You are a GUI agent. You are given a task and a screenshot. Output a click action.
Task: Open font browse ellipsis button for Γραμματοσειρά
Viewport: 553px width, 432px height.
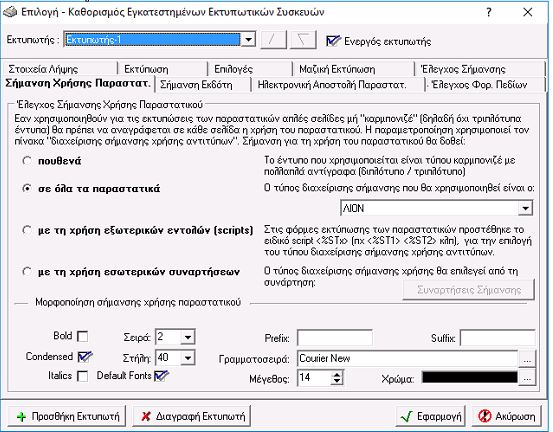pos(527,359)
